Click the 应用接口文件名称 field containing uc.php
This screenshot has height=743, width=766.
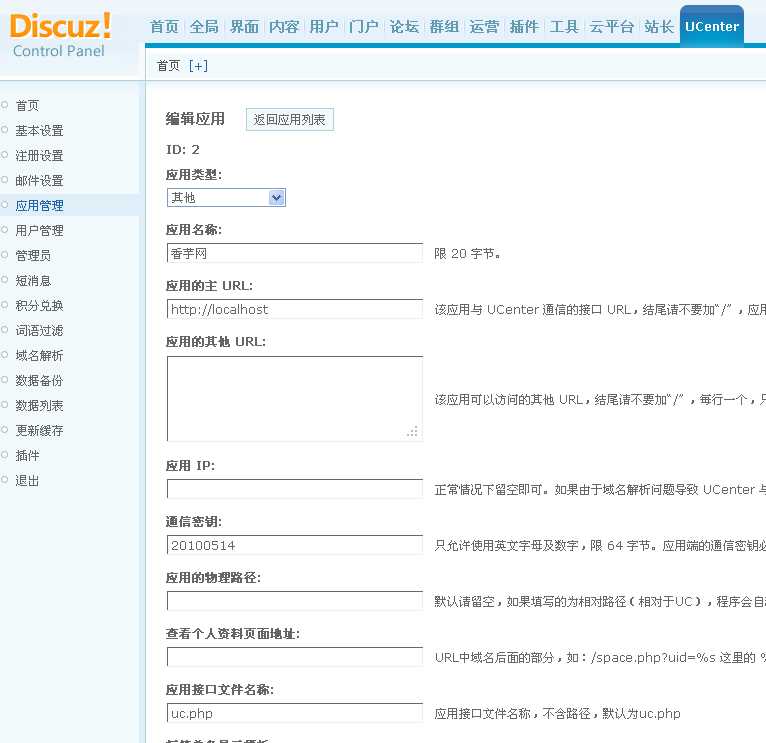point(295,713)
